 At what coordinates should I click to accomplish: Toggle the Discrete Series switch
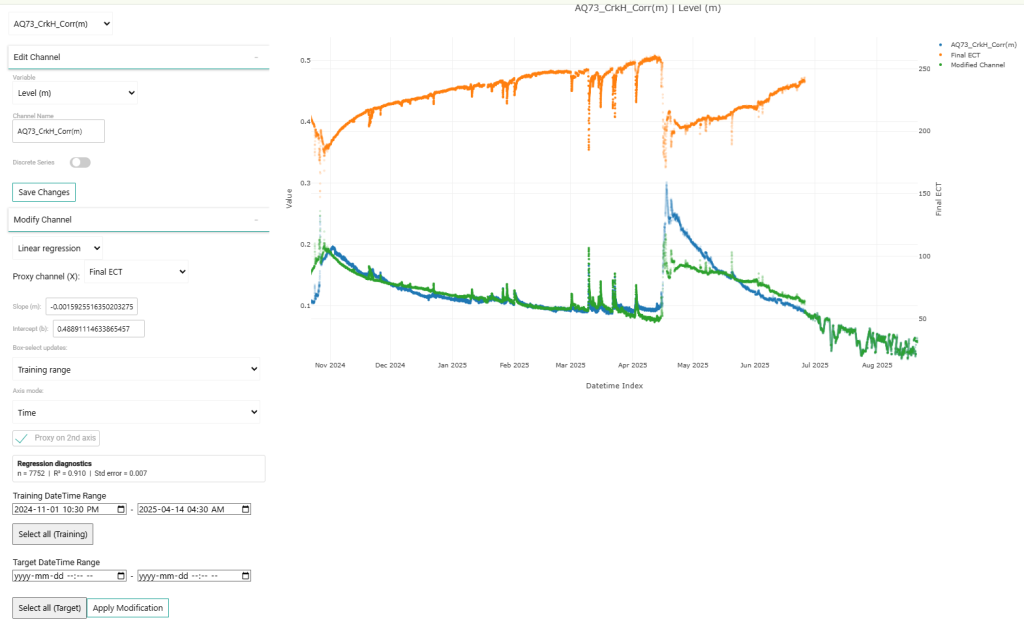coord(80,162)
